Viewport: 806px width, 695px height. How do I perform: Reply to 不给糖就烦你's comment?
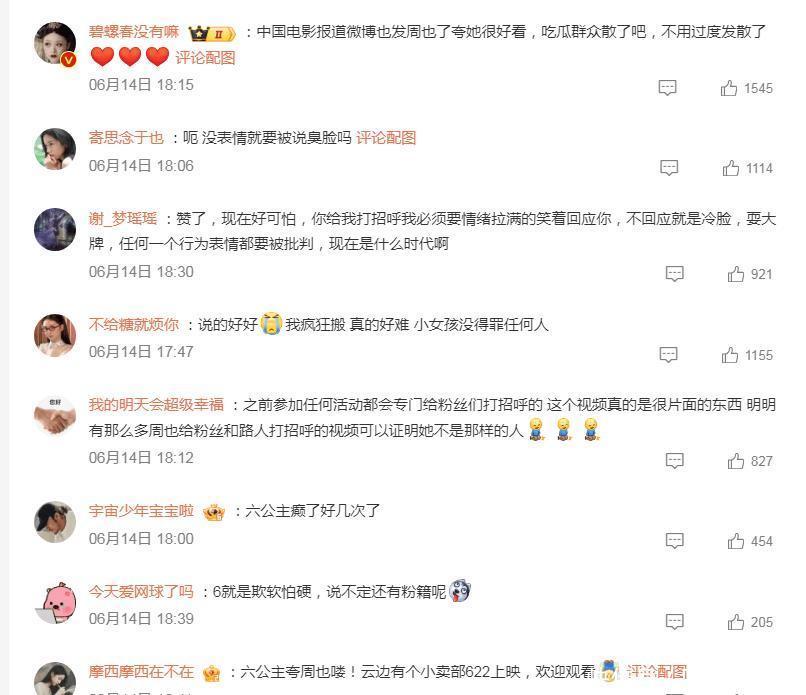point(668,355)
